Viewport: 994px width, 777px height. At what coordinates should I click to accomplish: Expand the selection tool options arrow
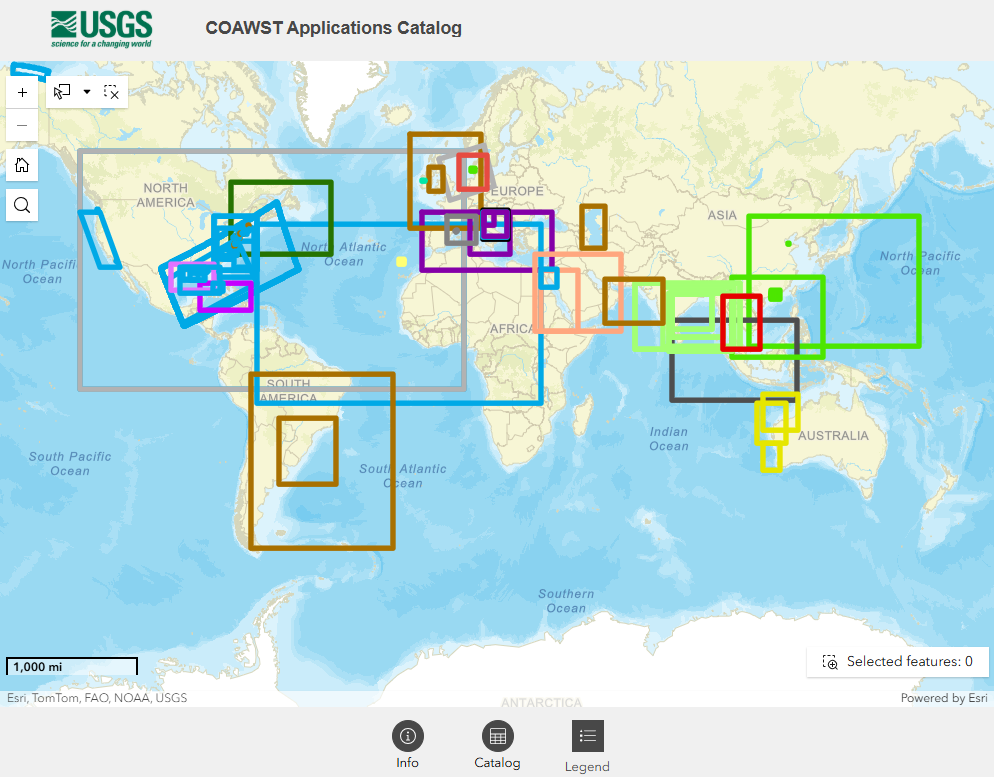click(87, 93)
